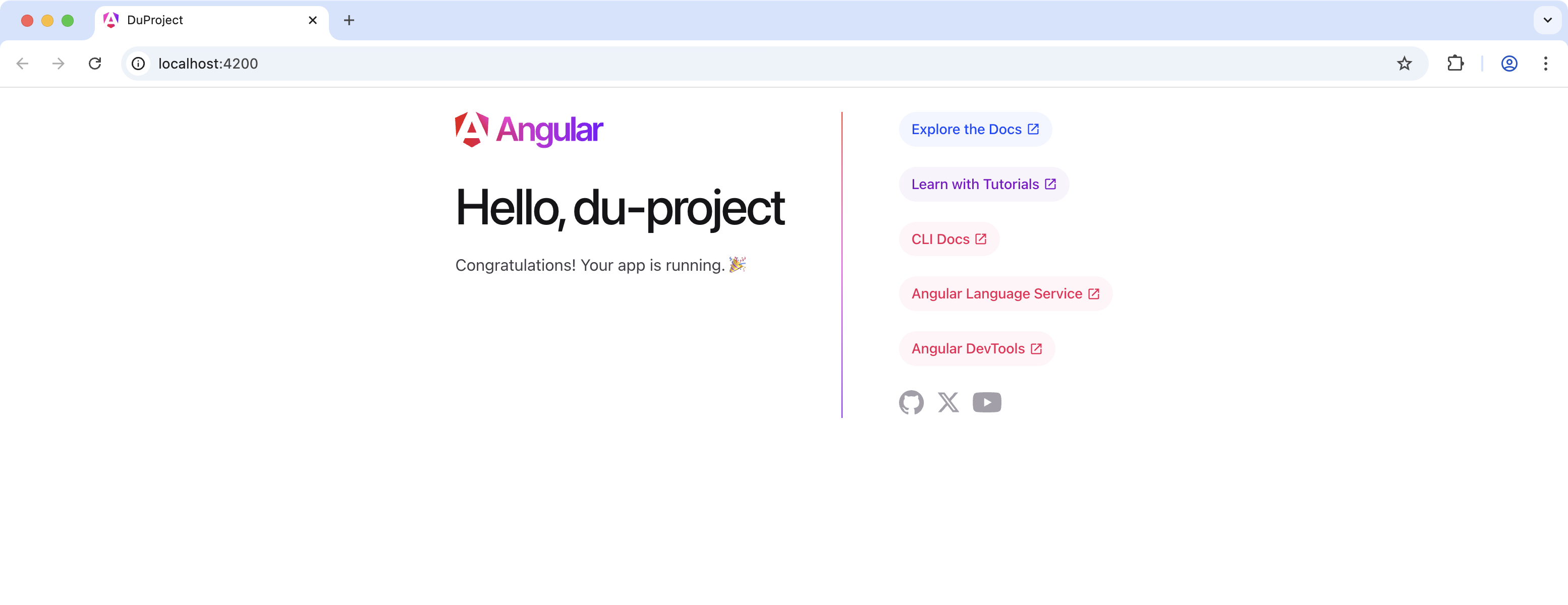
Task: Bookmark this page with star icon
Action: point(1404,63)
